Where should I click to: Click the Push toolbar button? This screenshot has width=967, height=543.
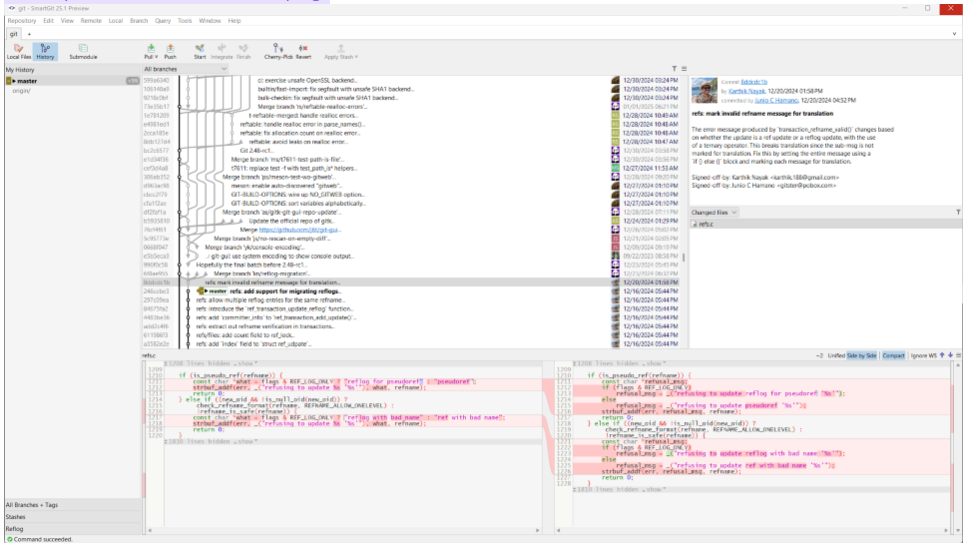pos(170,51)
